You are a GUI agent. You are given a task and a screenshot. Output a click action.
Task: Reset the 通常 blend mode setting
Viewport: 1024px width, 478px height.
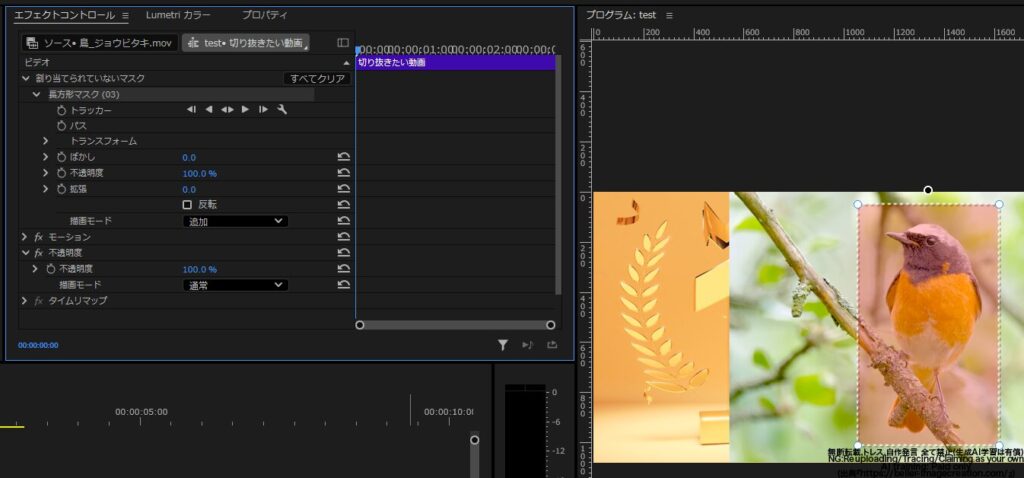click(x=344, y=285)
